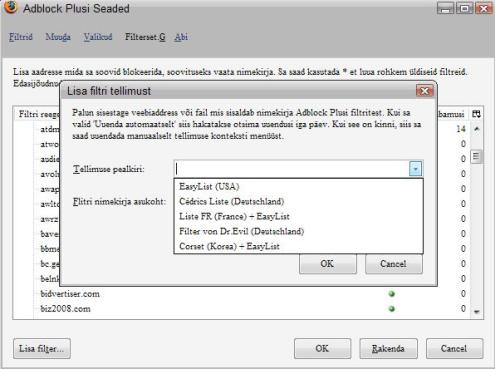The image size is (495, 369).
Task: Open the Muuda menu
Action: (58, 37)
